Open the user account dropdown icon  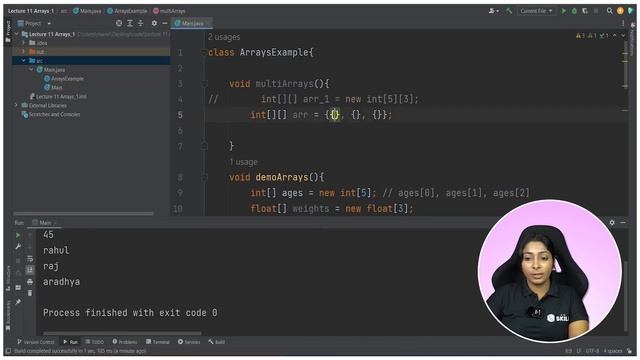pyautogui.click(x=493, y=11)
